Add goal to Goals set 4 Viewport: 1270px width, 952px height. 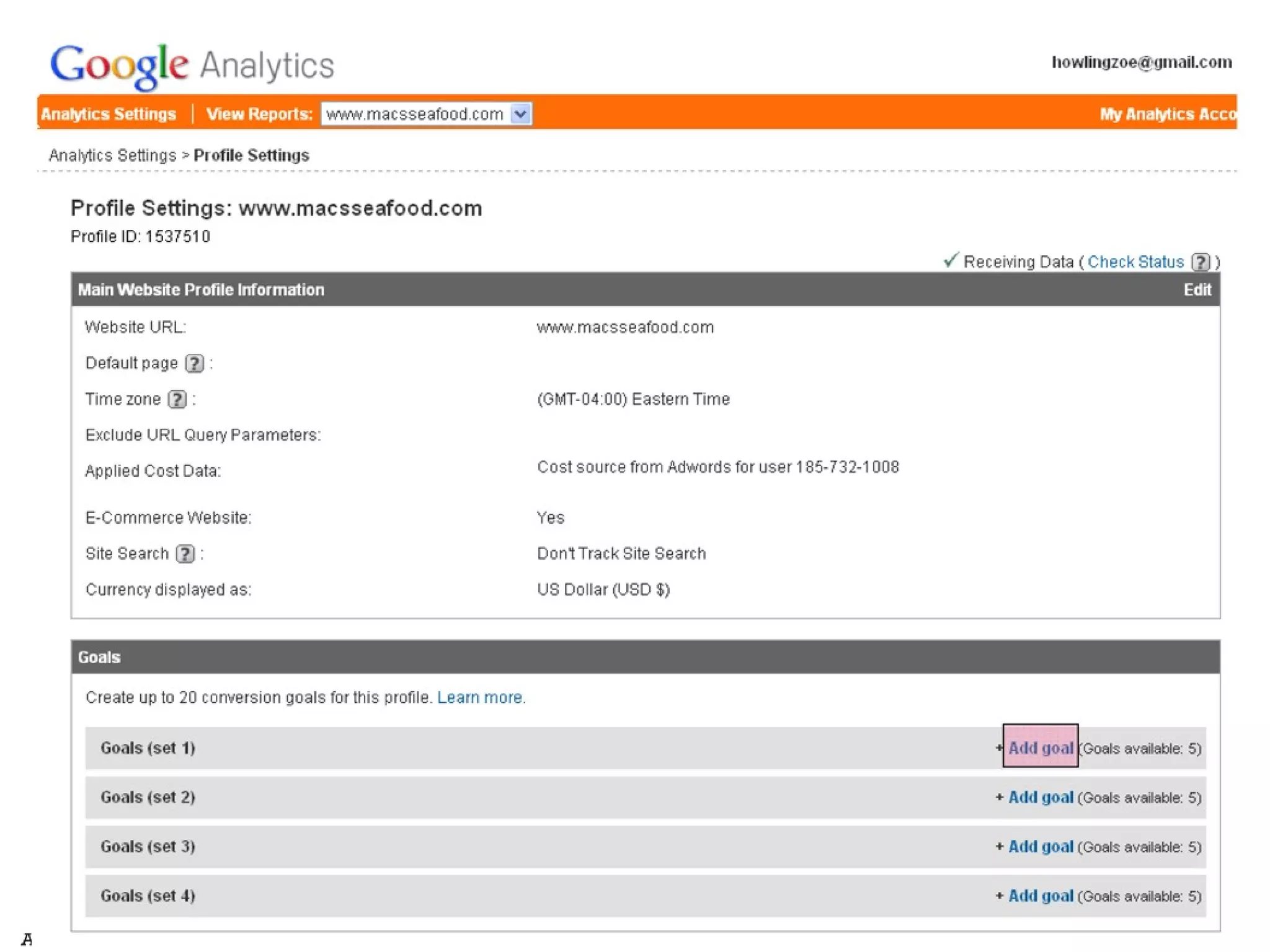coord(1040,896)
